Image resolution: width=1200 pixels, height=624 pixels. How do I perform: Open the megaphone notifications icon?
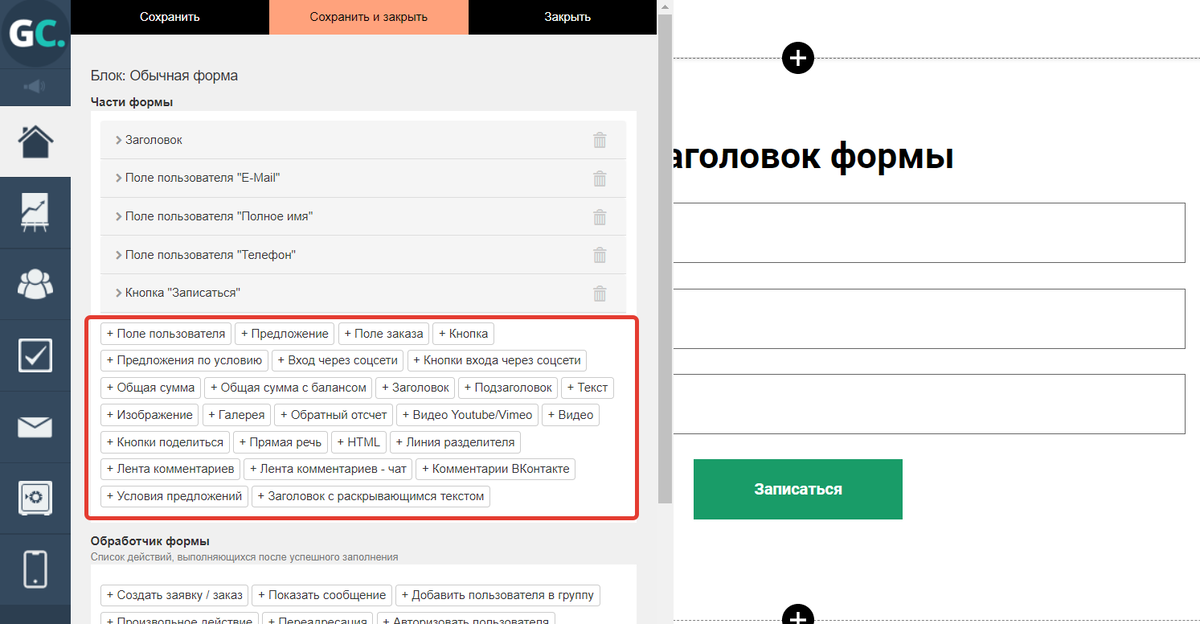(35, 86)
